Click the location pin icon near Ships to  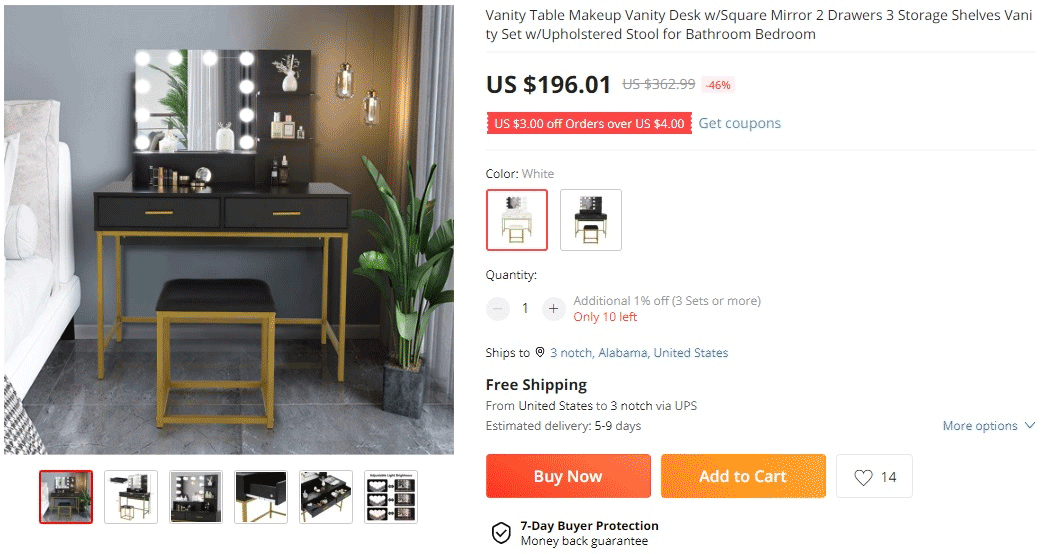540,352
